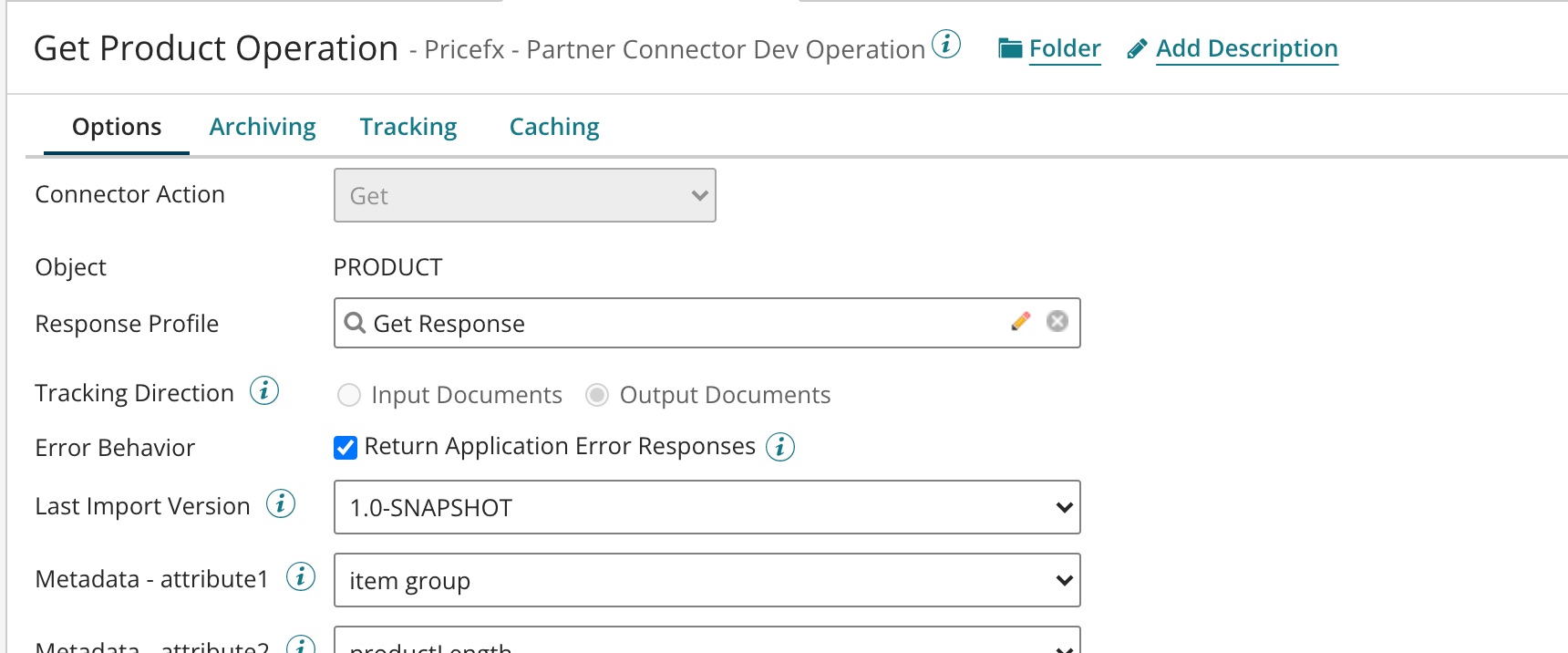Click the Last Import Version info icon
Viewport: 1568px width, 653px height.
click(x=281, y=503)
